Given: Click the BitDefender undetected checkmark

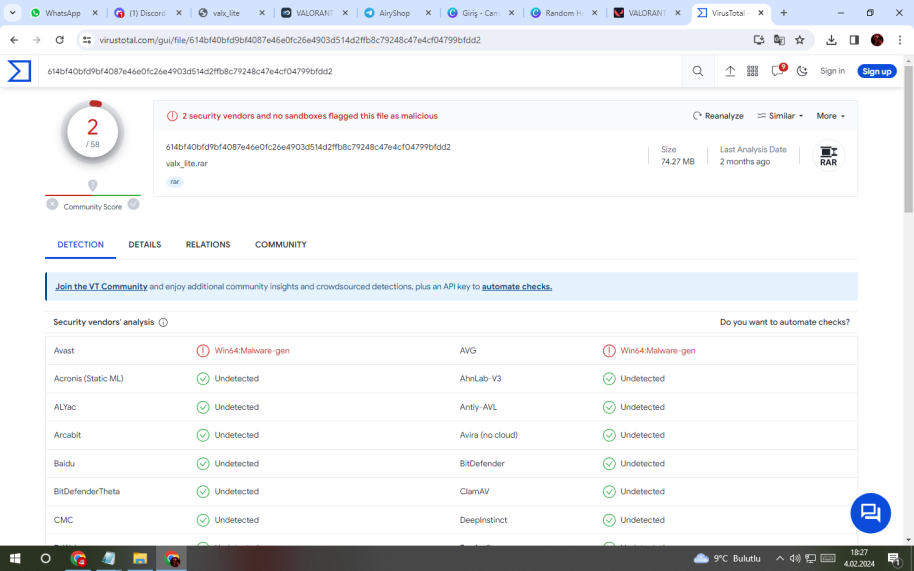Looking at the screenshot, I should click(x=609, y=464).
